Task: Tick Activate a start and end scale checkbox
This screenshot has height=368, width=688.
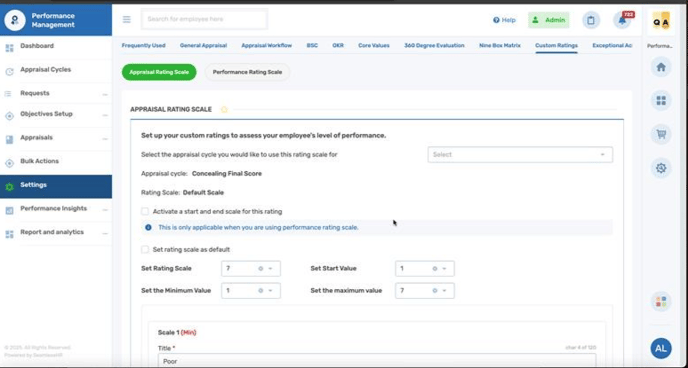Action: [x=145, y=211]
